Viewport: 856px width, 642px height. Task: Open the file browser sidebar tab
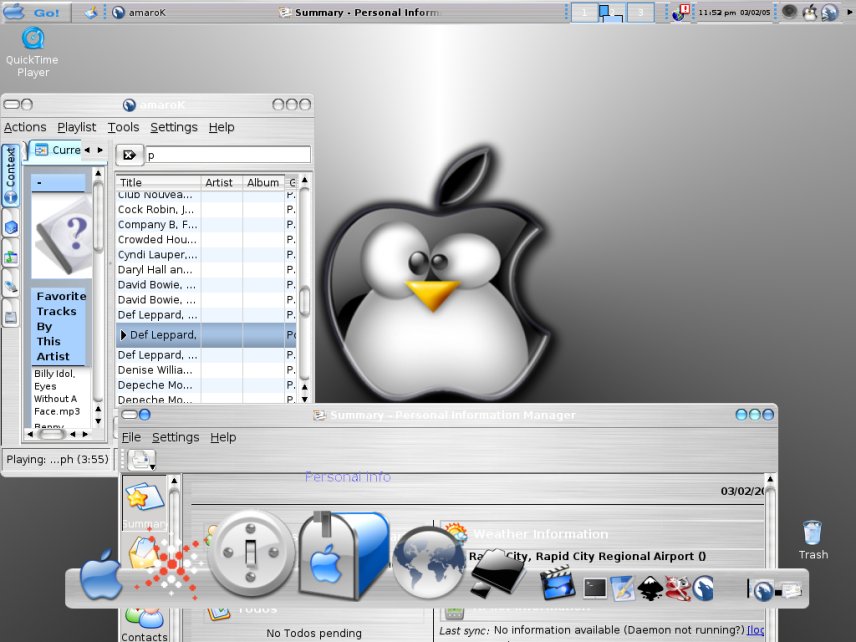(10, 316)
